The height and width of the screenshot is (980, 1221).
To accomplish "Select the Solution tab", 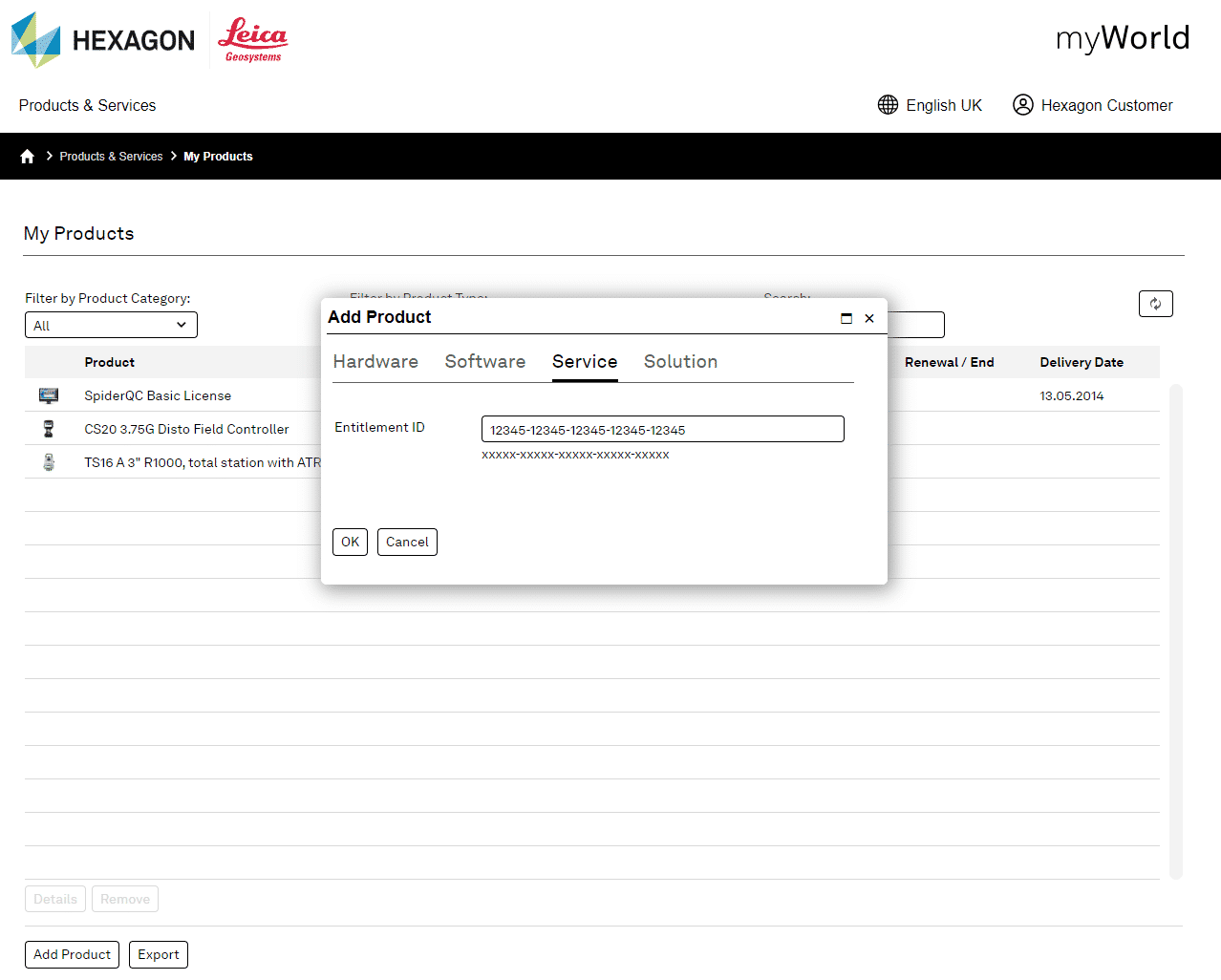I will tap(680, 362).
